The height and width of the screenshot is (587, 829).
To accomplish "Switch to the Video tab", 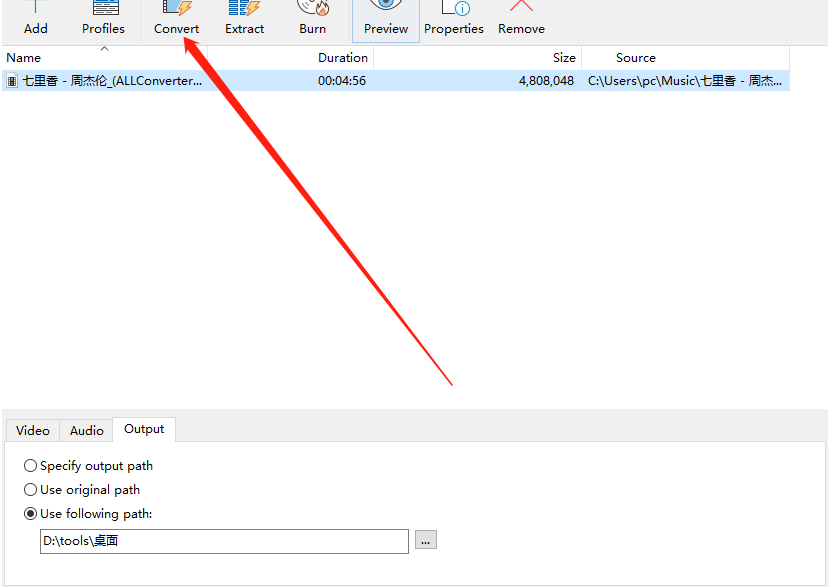I will [x=33, y=430].
